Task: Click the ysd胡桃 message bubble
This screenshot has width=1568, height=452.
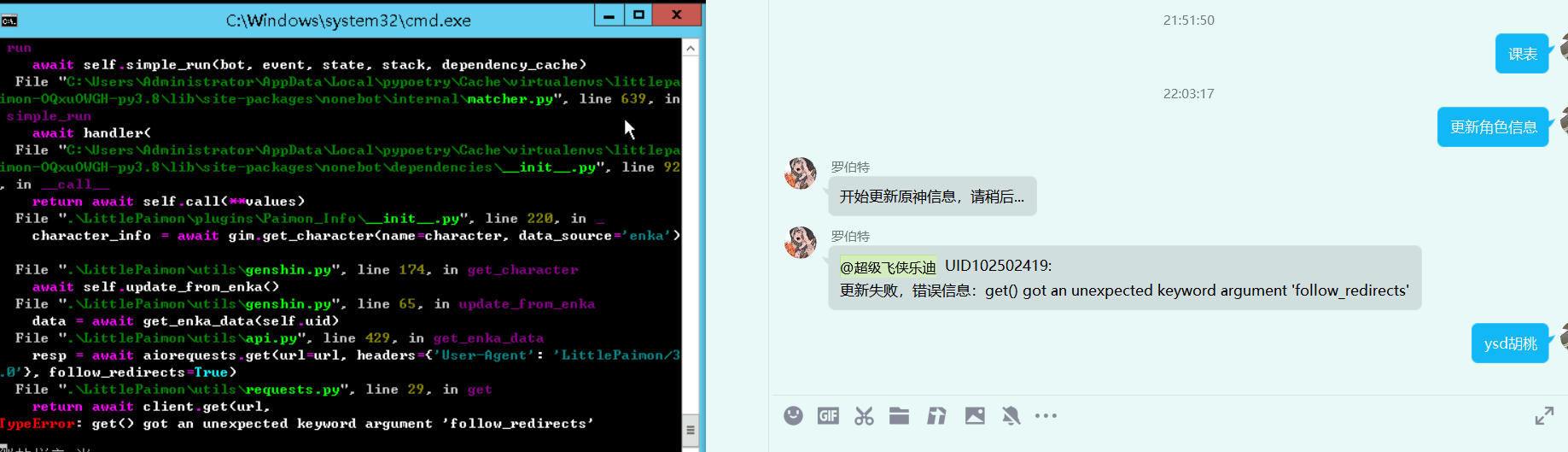Action: (x=1510, y=343)
